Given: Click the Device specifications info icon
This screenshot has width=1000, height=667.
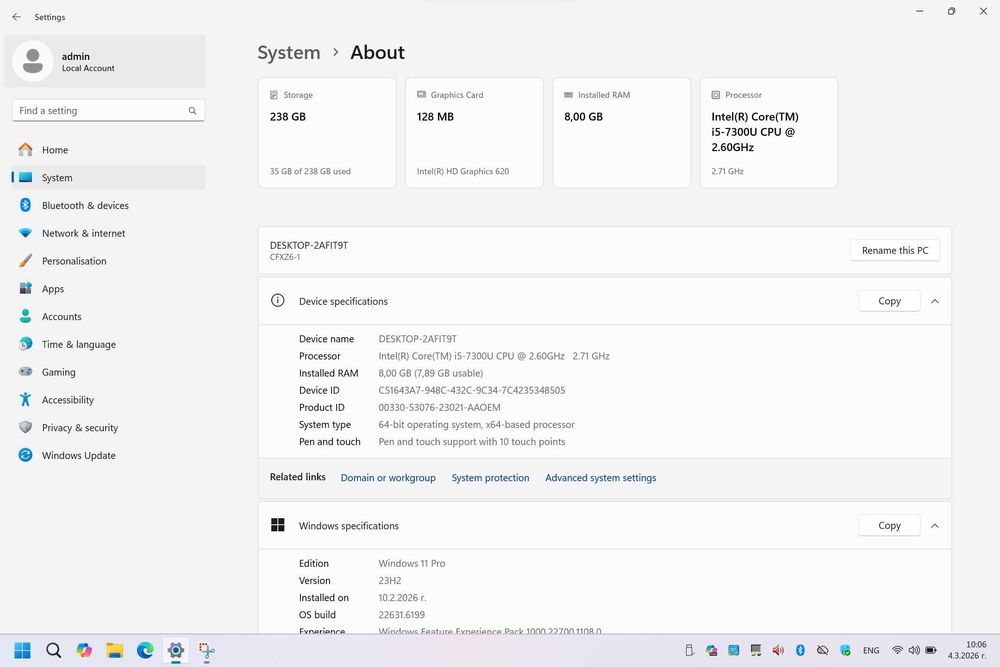Looking at the screenshot, I should (277, 300).
